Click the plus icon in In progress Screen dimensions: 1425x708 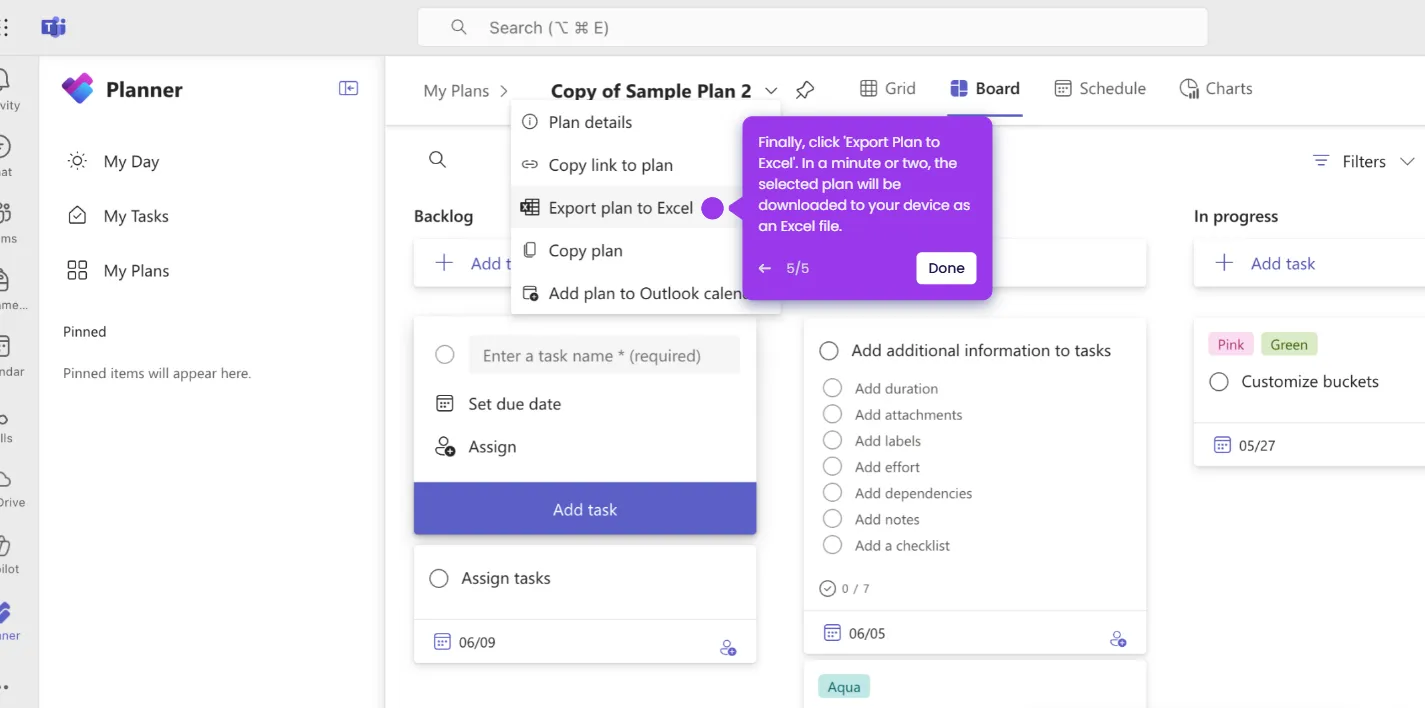(1223, 263)
